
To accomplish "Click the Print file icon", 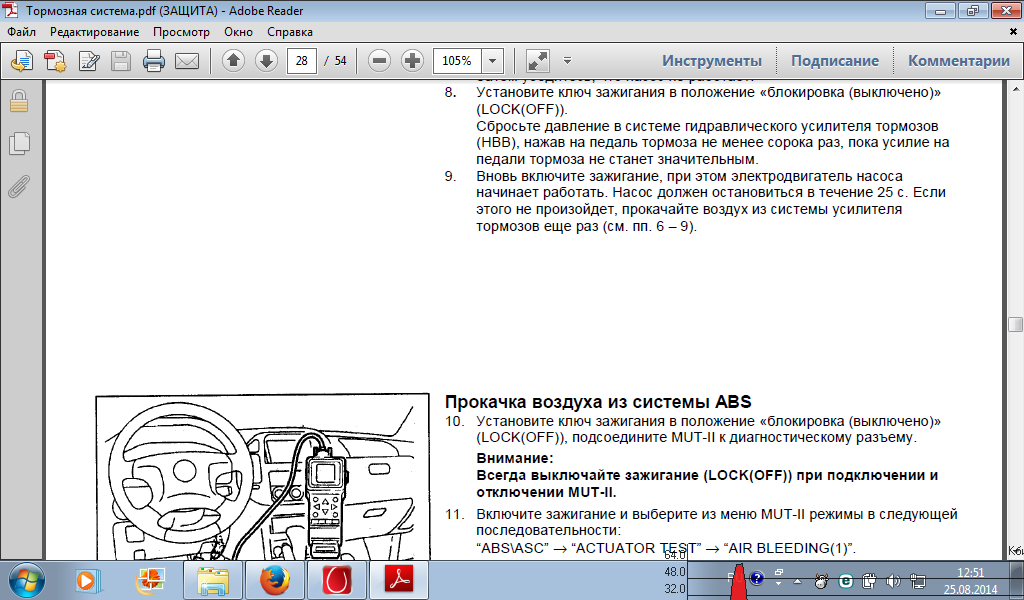I will [153, 61].
